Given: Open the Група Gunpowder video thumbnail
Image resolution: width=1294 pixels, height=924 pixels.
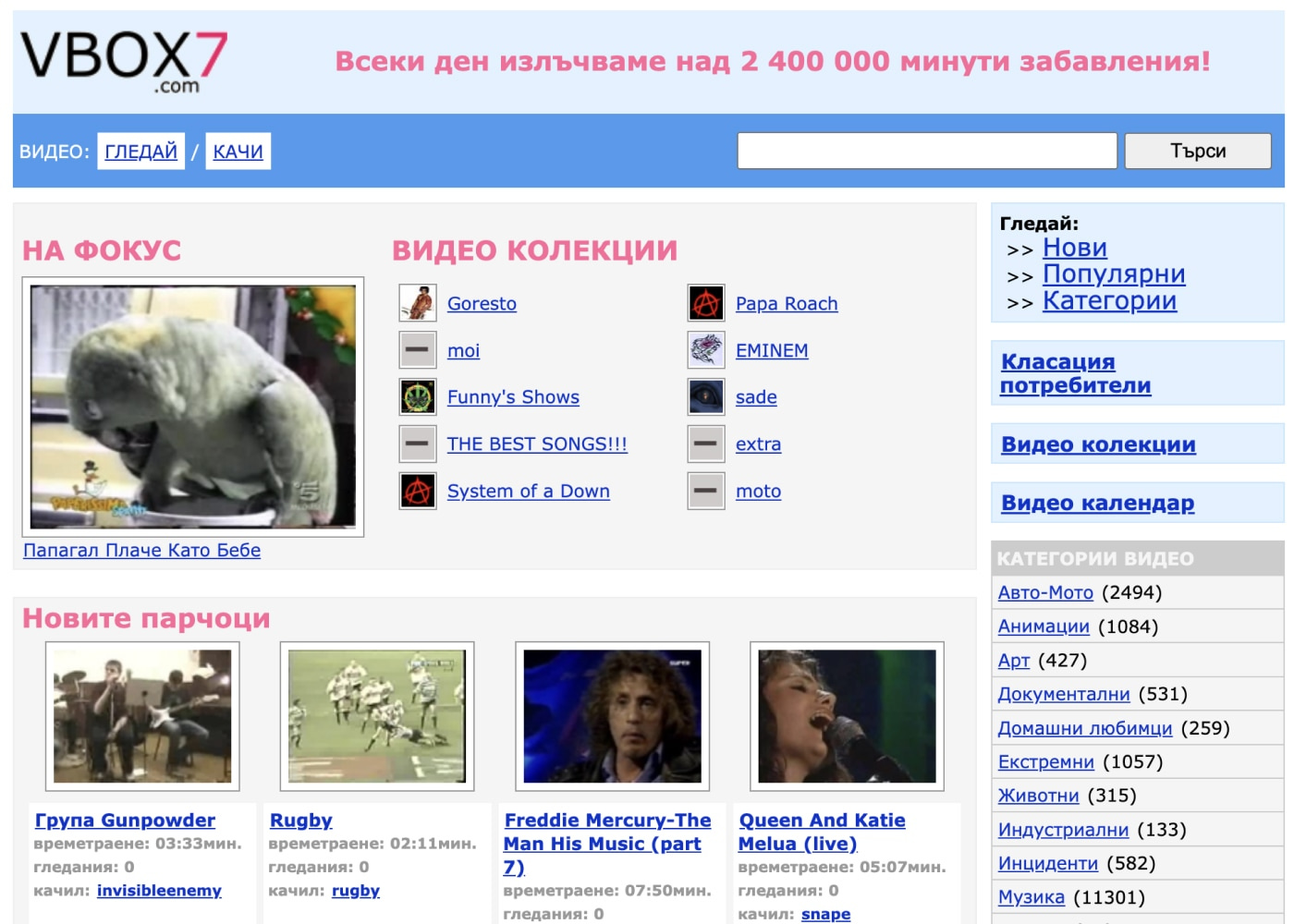Looking at the screenshot, I should tap(142, 716).
